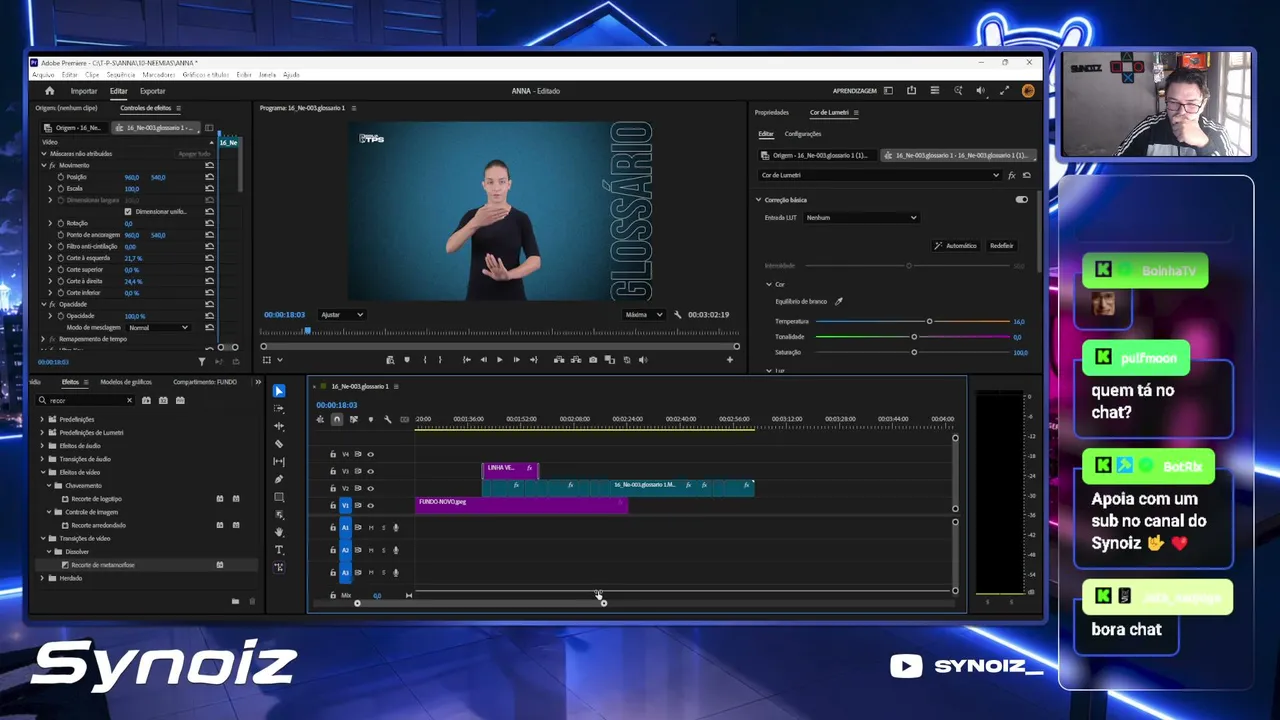Solo audio track A2
Screen dimensions: 1280x720
tap(383, 550)
